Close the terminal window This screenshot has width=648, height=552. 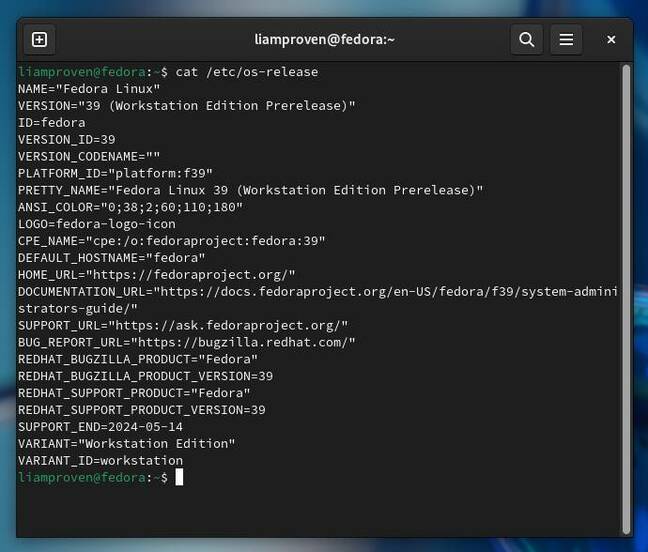point(611,40)
